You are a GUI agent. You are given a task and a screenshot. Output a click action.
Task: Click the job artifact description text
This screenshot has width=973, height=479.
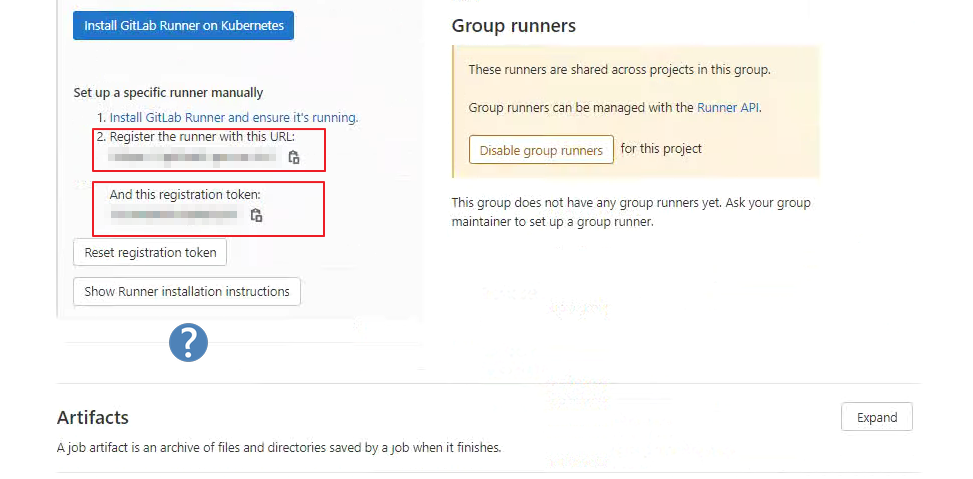[279, 447]
